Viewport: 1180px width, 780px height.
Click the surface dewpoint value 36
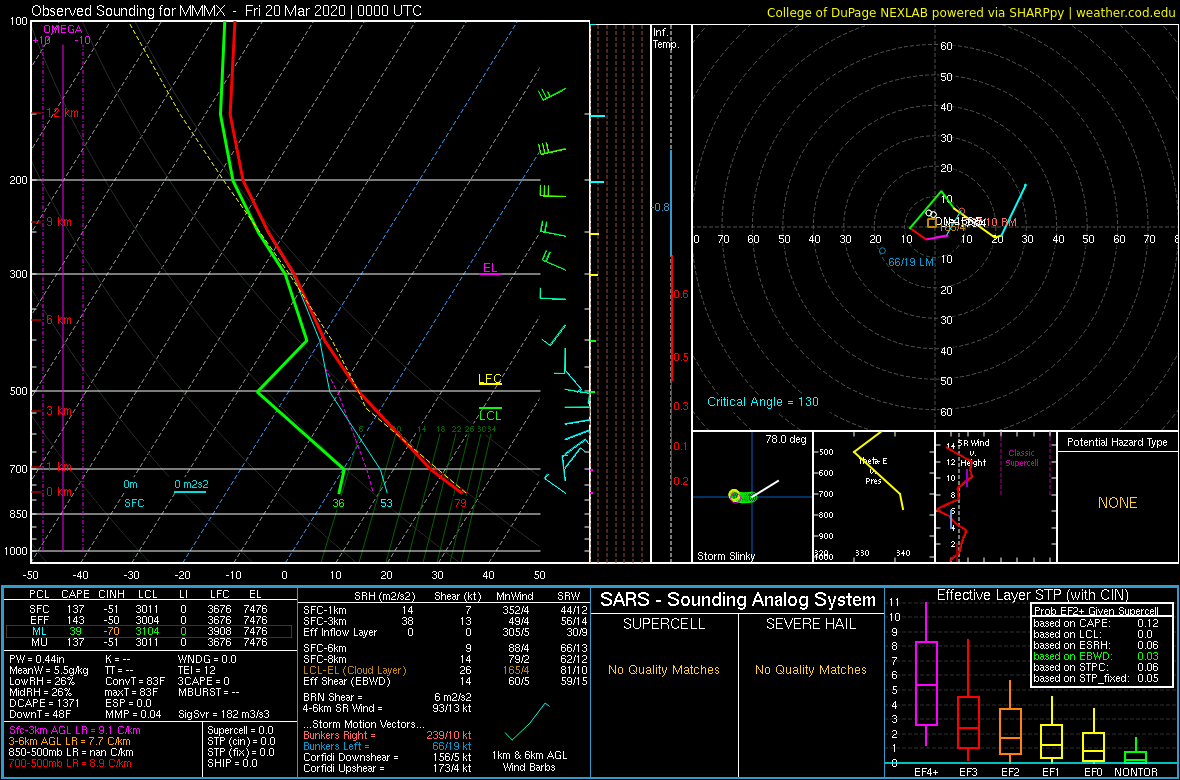[339, 502]
